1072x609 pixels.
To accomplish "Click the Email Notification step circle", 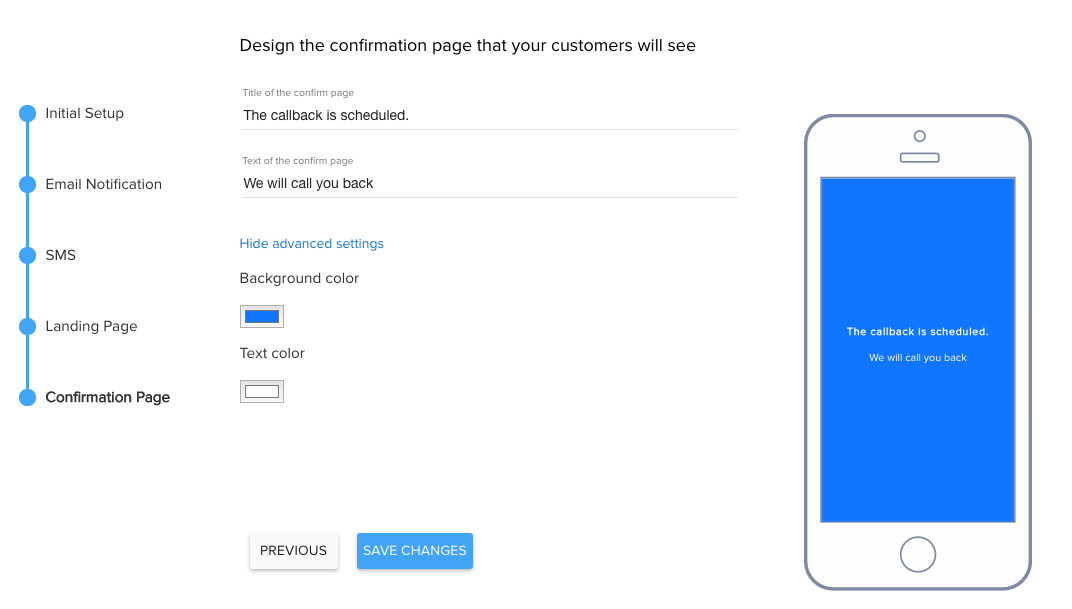I will tap(27, 185).
